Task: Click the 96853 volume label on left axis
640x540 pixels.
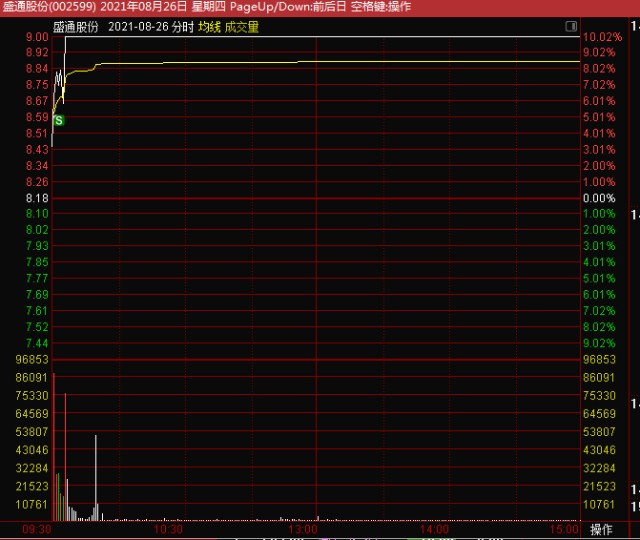Action: coord(32,360)
